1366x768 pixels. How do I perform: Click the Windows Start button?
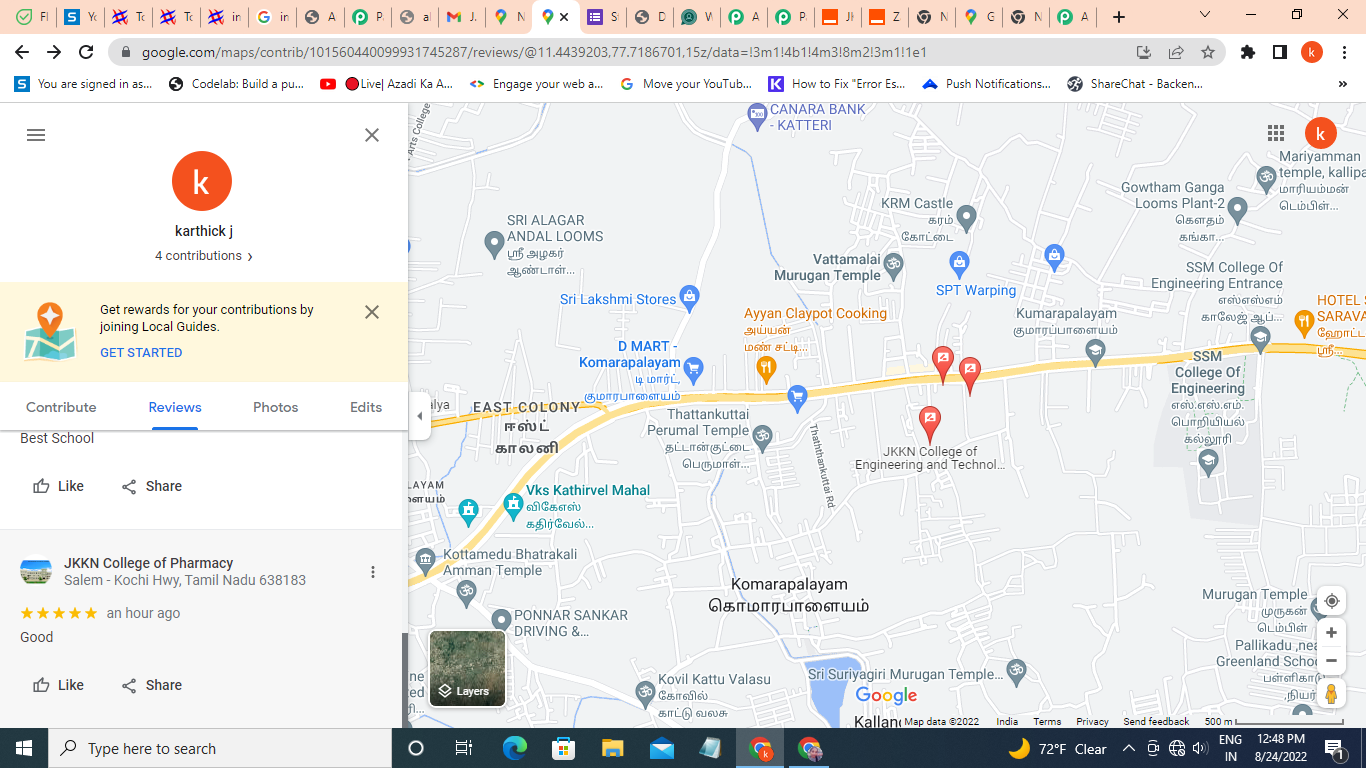pos(24,748)
